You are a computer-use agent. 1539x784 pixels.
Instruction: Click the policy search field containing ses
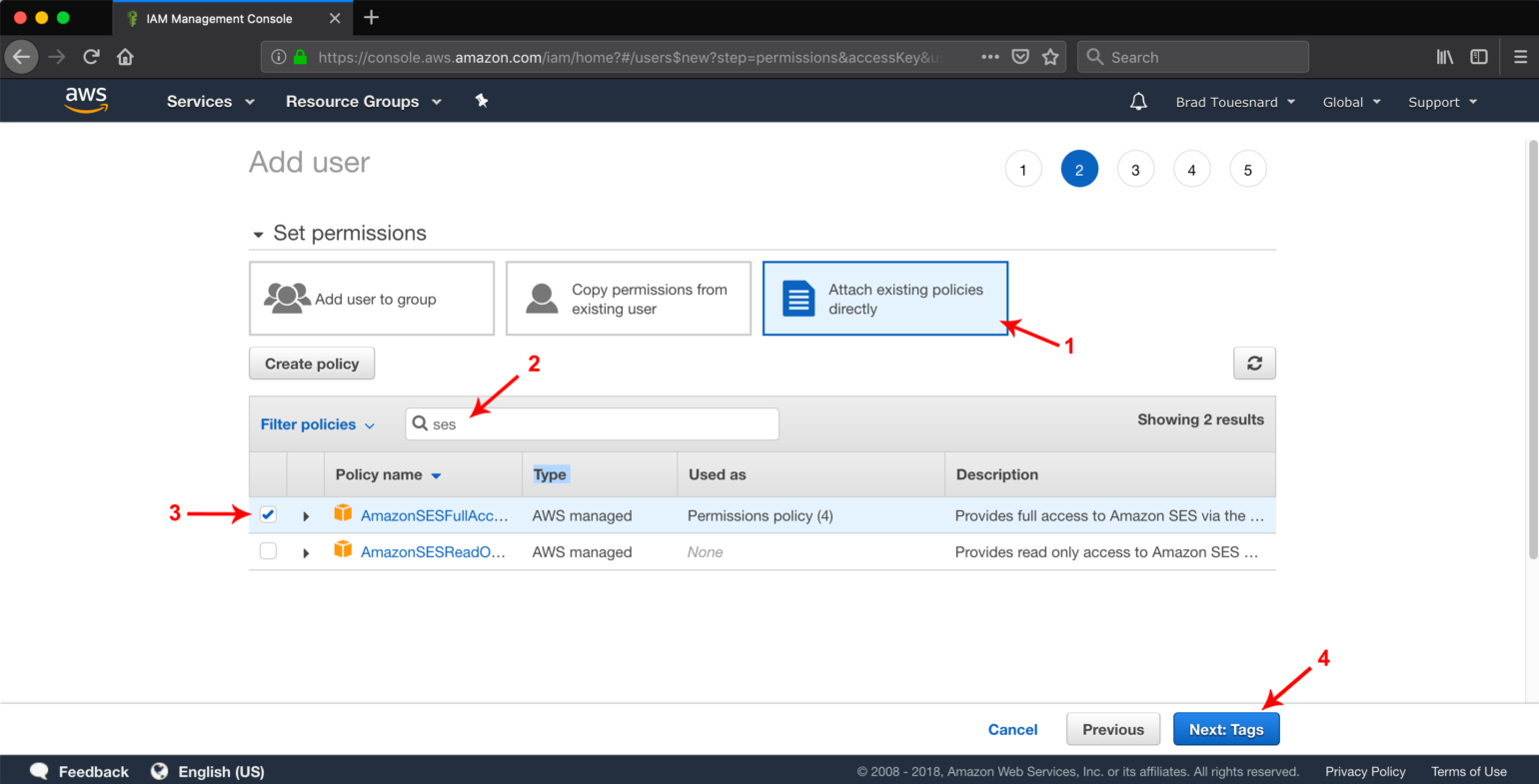(x=593, y=423)
